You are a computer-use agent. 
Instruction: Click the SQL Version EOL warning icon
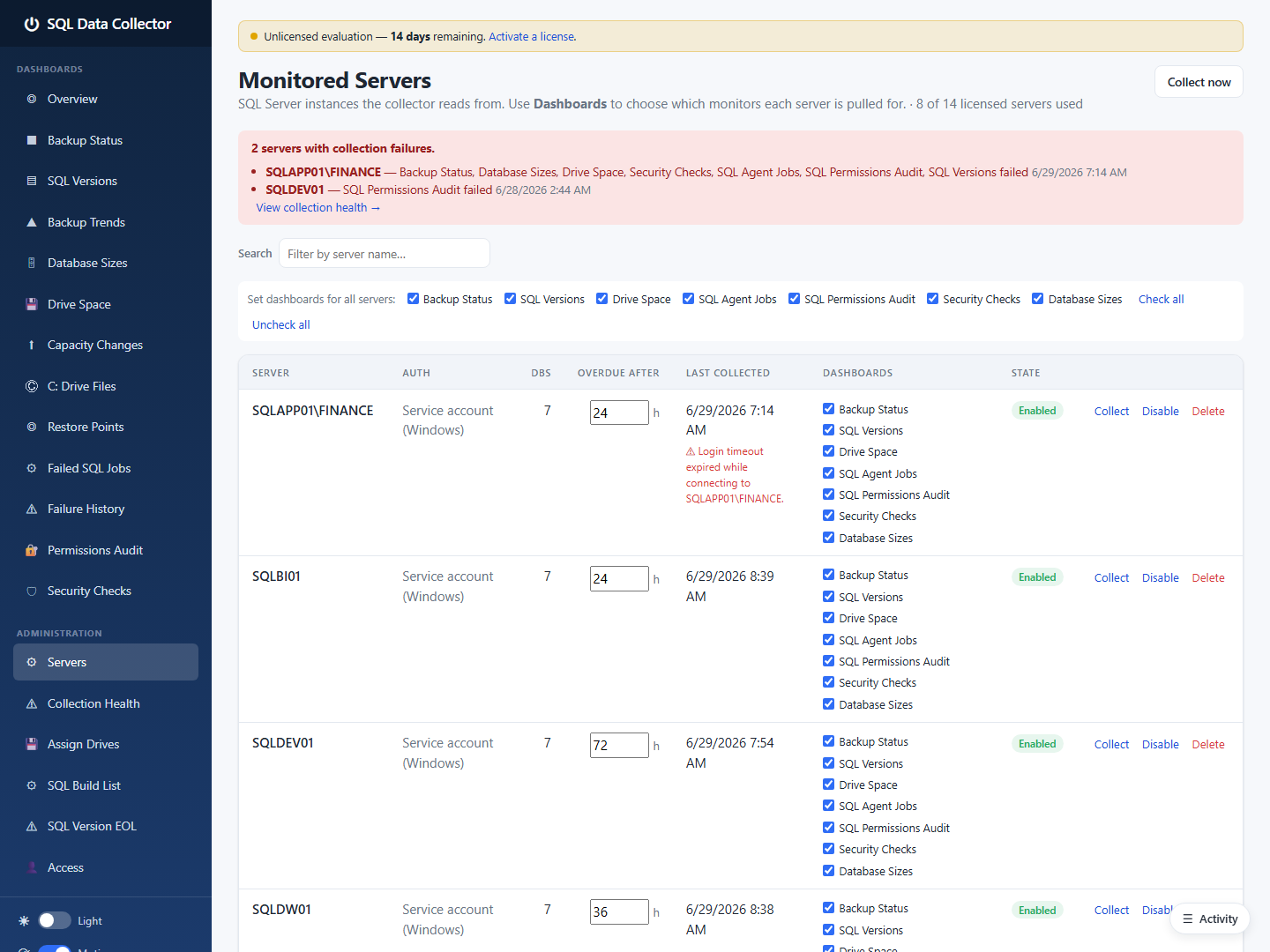32,827
